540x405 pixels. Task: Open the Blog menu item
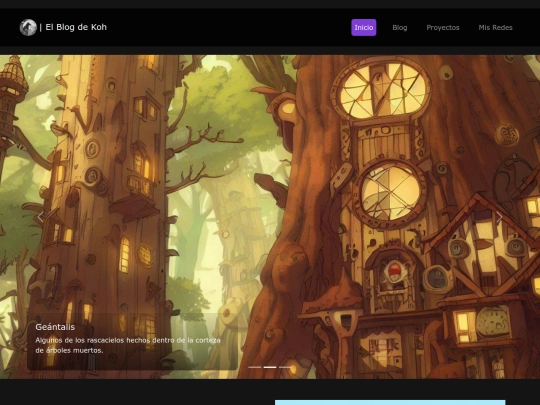[400, 28]
